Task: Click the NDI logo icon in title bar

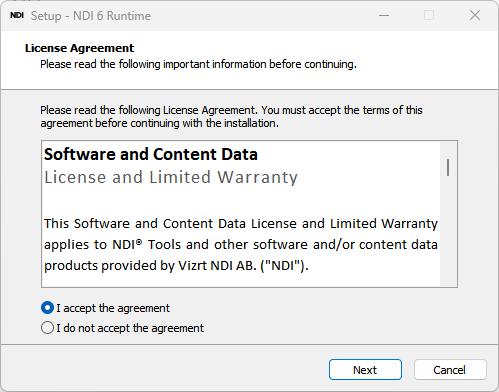Action: (17, 15)
